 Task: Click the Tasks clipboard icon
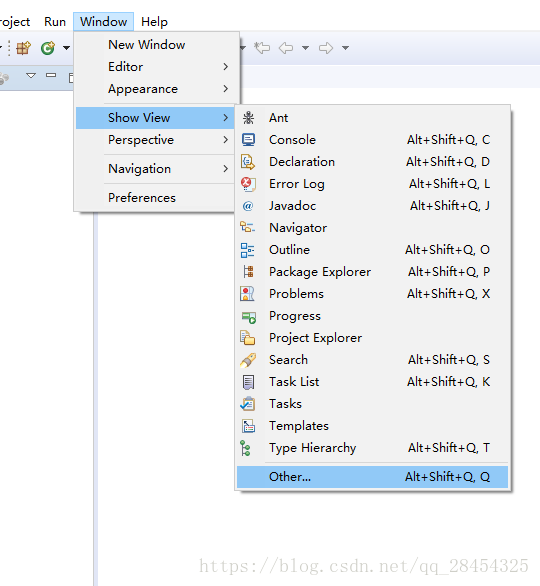(x=248, y=404)
